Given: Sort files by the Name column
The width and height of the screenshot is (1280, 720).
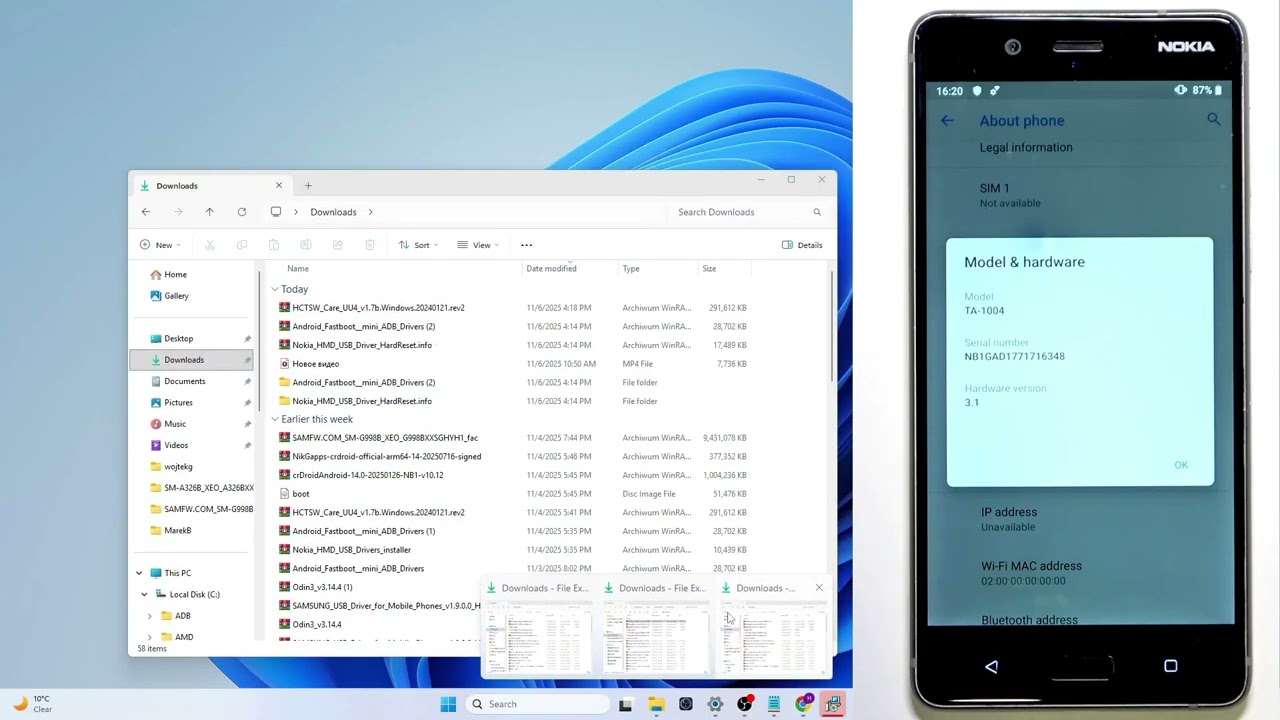Looking at the screenshot, I should tap(298, 268).
